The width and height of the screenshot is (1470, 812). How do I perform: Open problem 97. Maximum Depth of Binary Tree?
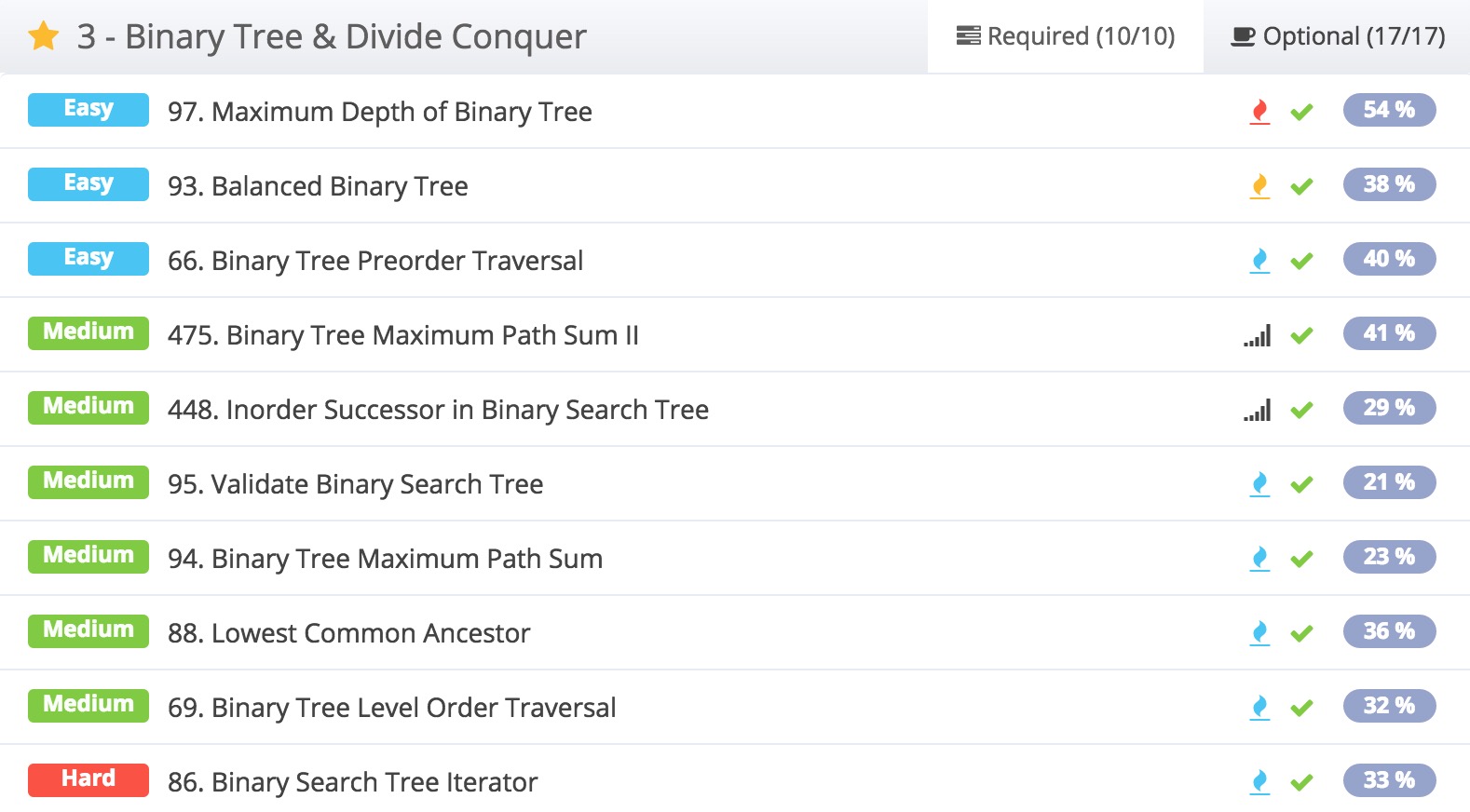tap(379, 112)
